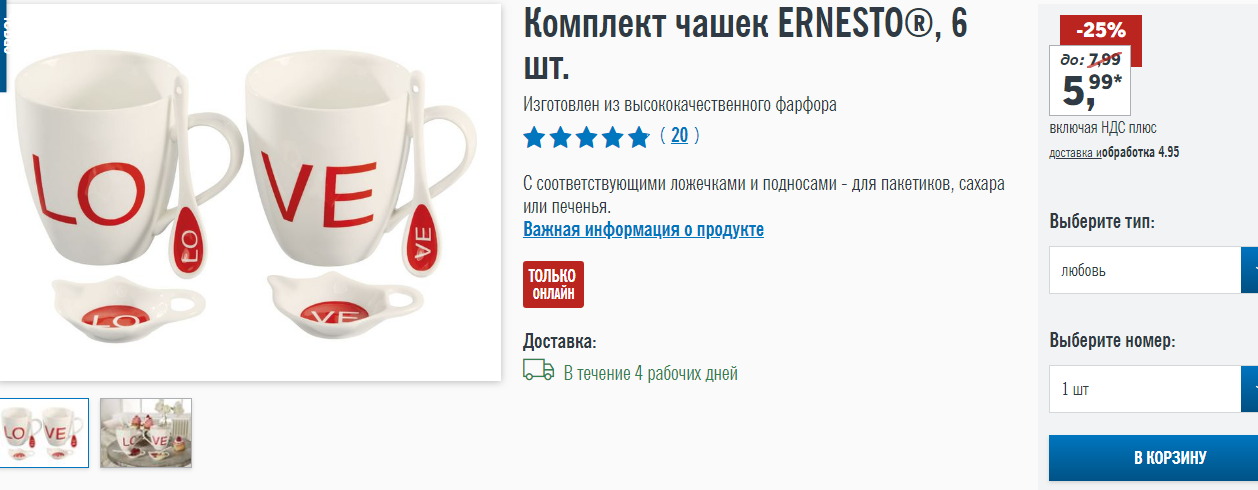Add product with В КОРЗИНУ button
This screenshot has height=490, width=1258.
1153,458
